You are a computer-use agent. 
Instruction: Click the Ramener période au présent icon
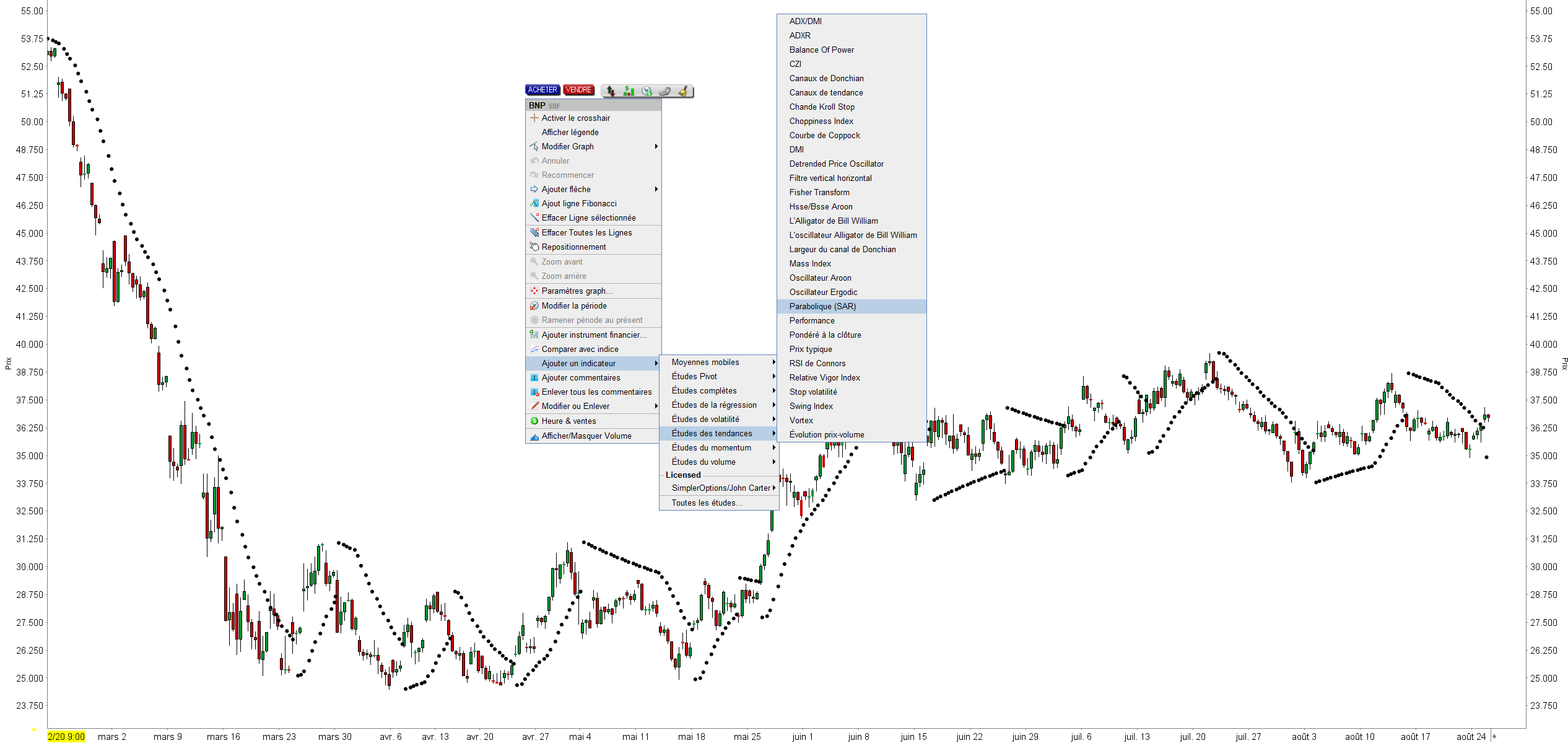point(534,320)
